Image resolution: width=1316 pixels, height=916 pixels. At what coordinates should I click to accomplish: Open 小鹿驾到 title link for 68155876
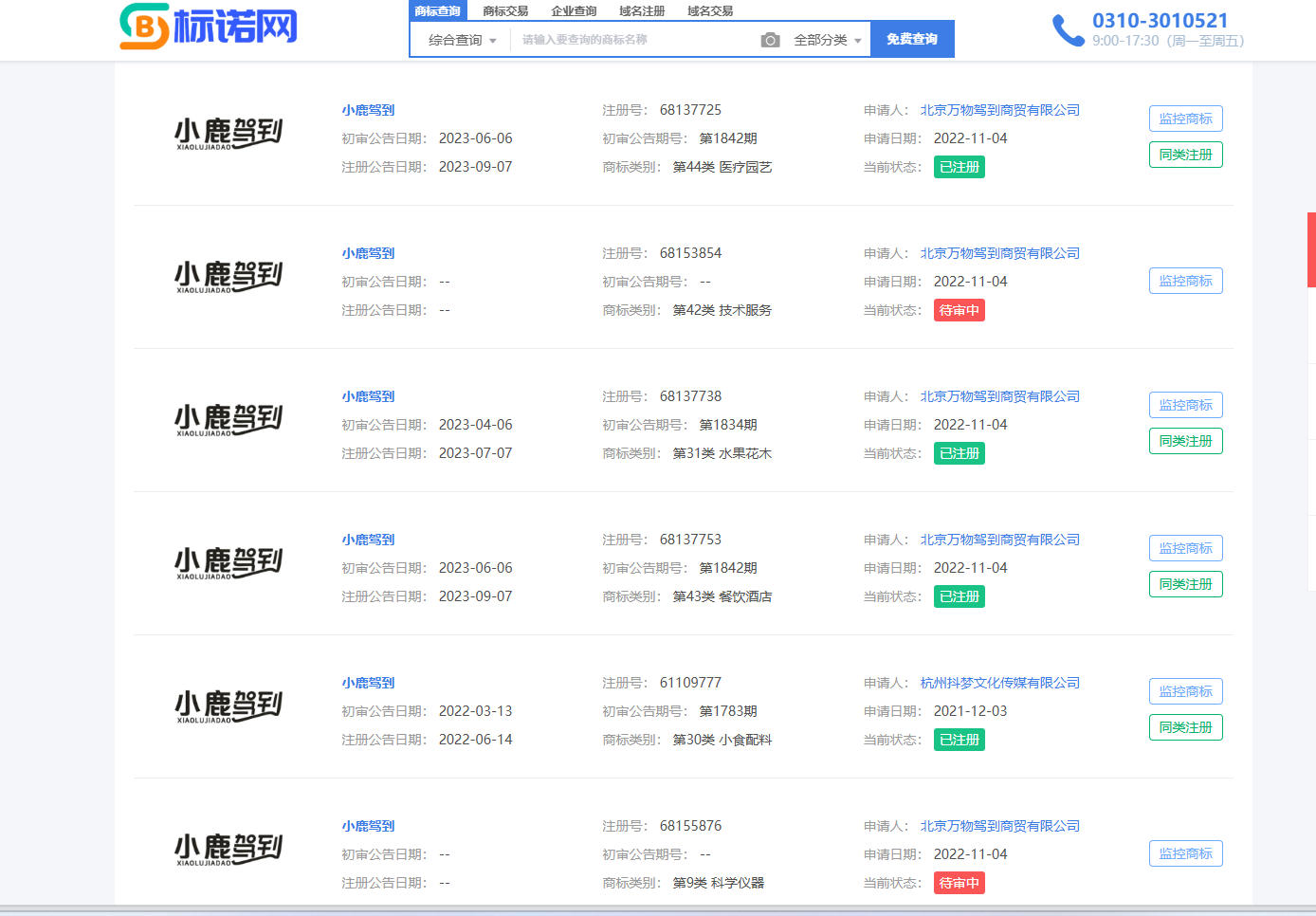[368, 826]
